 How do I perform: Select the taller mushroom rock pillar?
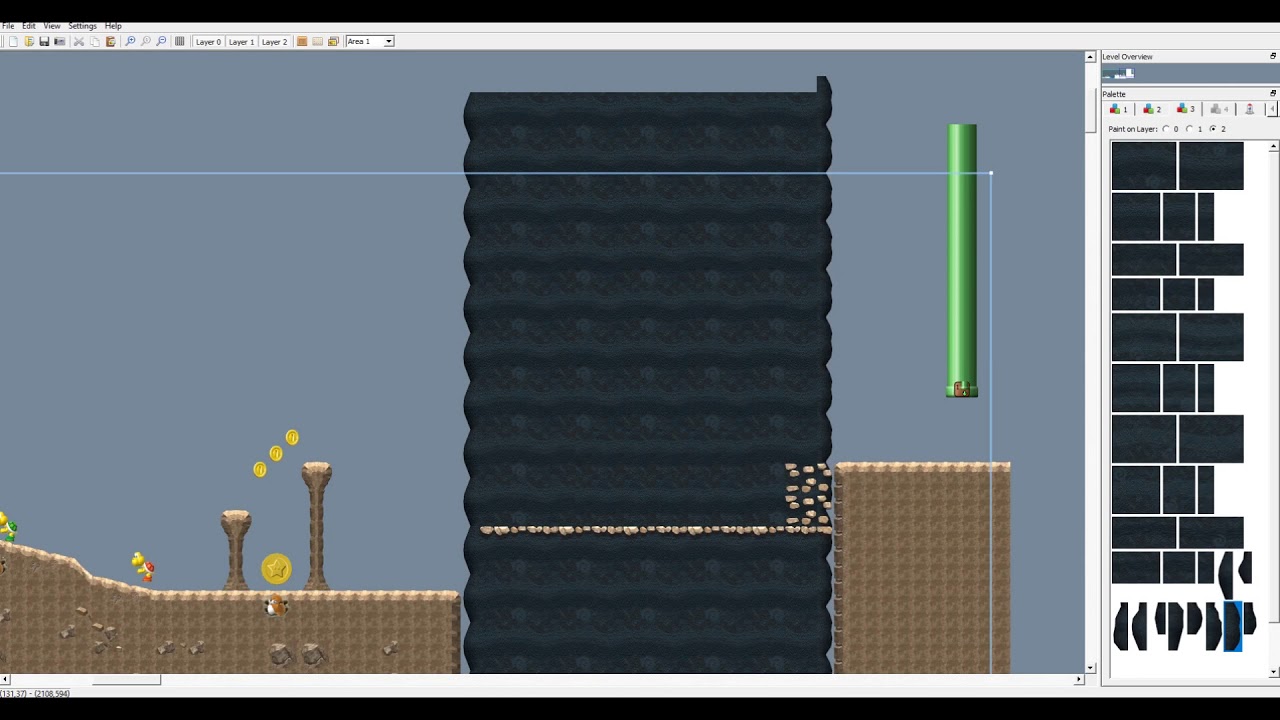(x=316, y=525)
